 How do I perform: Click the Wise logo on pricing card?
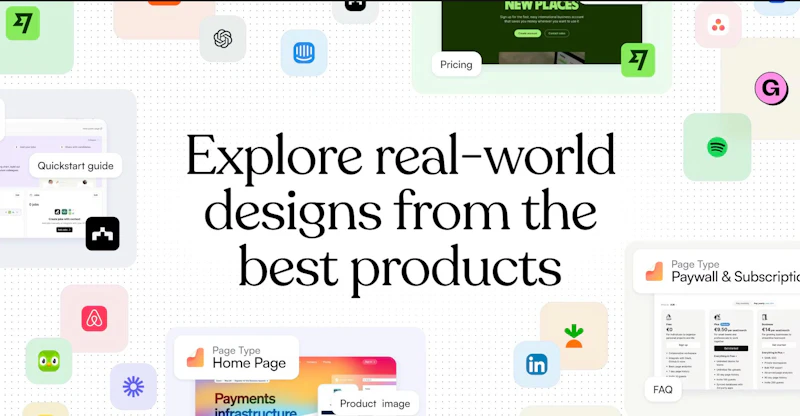[638, 60]
